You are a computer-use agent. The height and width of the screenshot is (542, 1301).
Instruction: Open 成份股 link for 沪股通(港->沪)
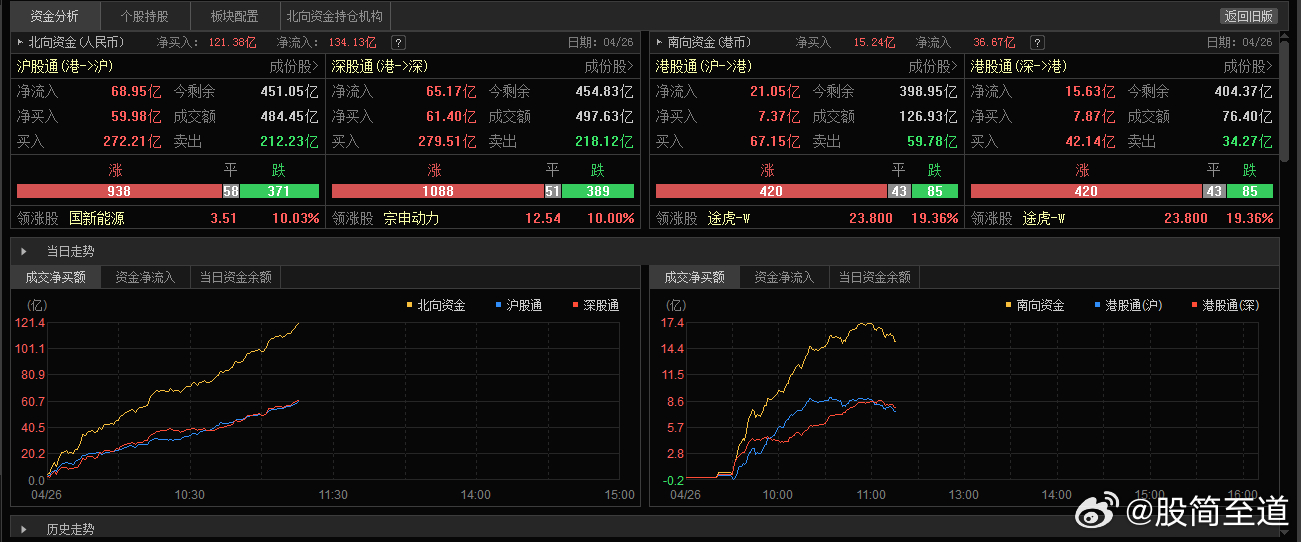(294, 66)
